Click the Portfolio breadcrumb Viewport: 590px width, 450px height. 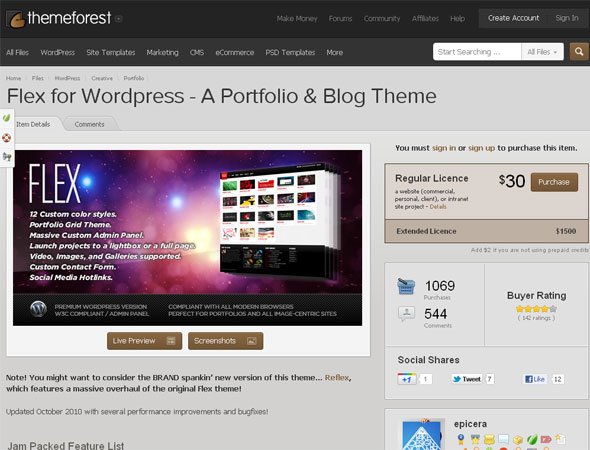coord(134,78)
